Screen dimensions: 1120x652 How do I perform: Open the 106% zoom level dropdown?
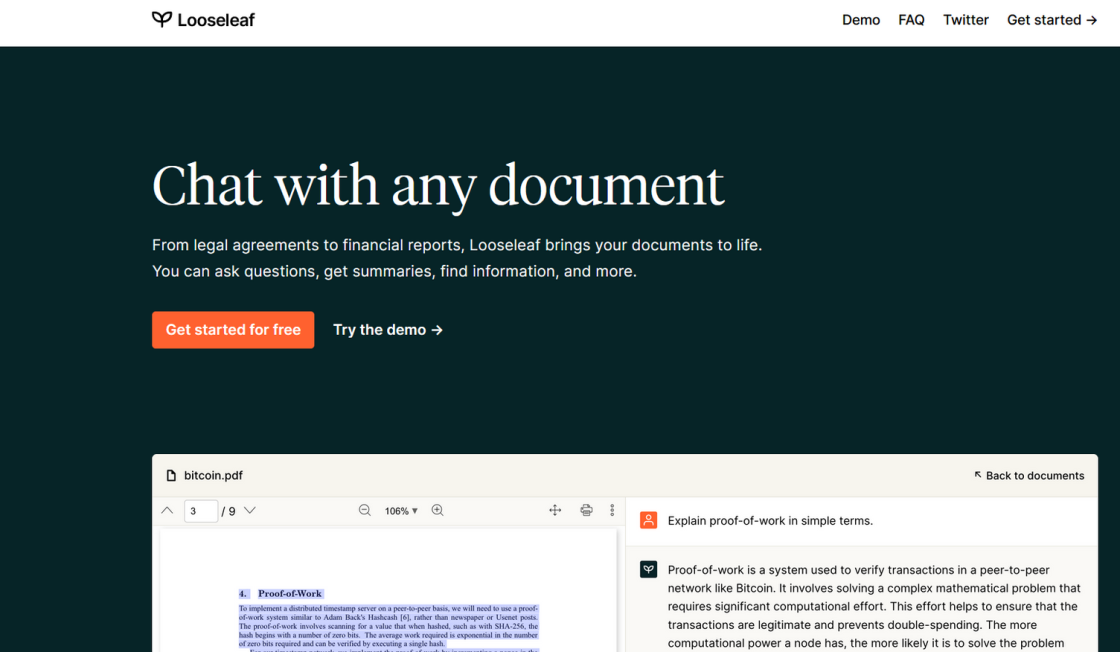401,511
